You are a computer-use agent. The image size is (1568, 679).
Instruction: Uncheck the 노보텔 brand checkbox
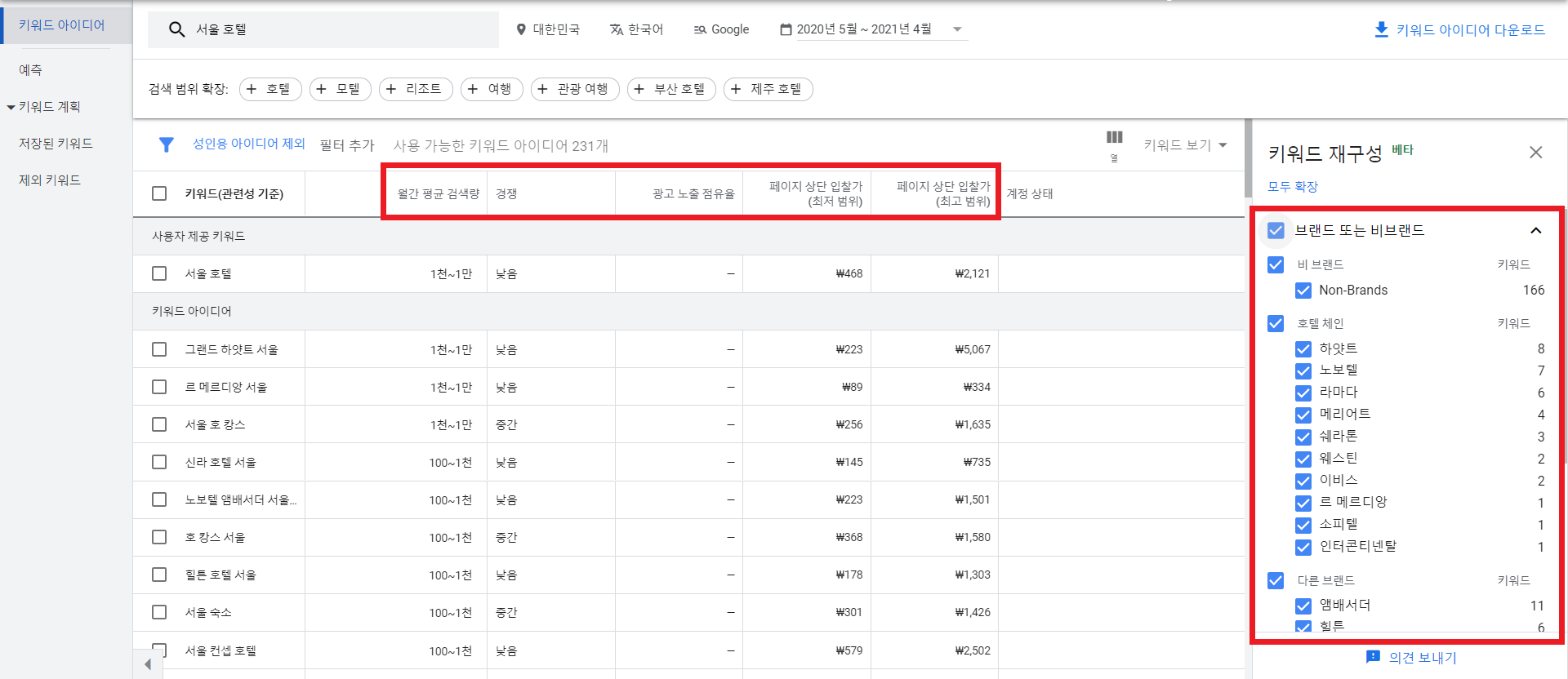(x=1303, y=371)
